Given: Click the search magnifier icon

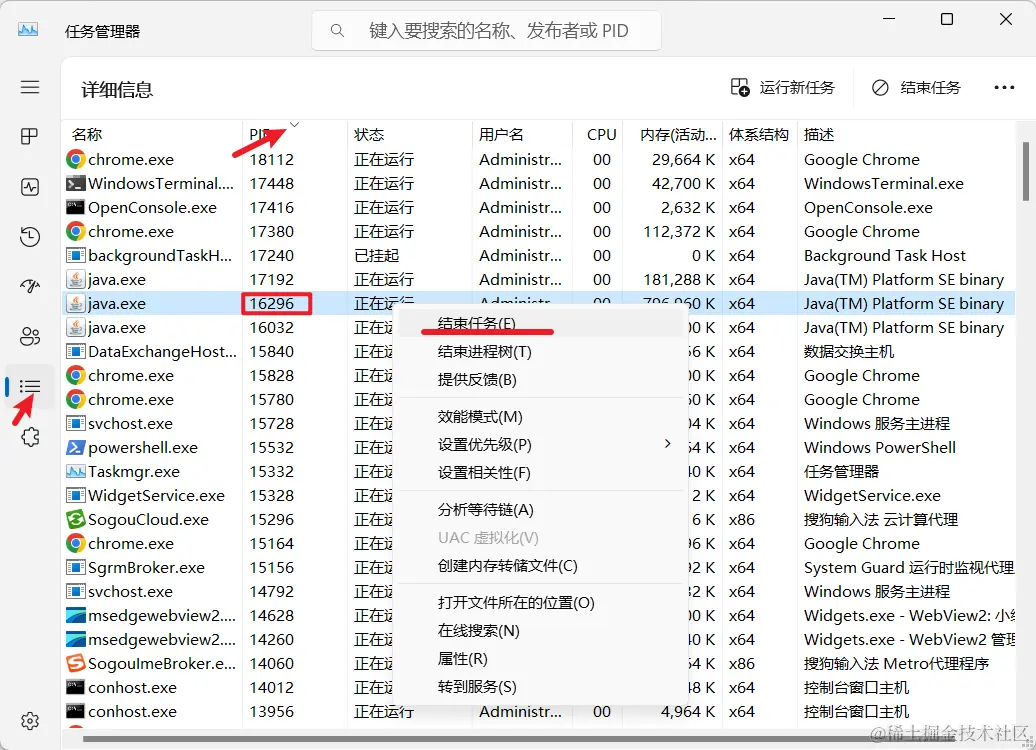Looking at the screenshot, I should click(x=337, y=30).
